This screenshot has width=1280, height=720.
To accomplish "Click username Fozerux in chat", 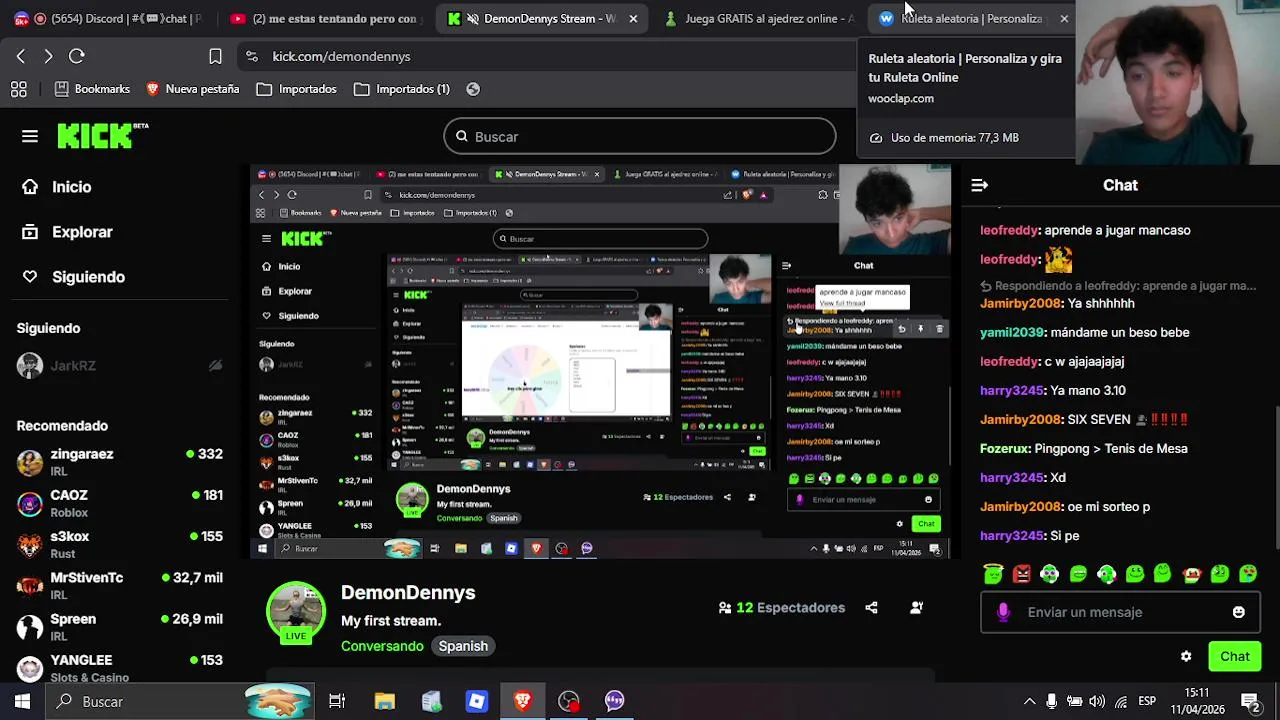I will tap(1005, 448).
